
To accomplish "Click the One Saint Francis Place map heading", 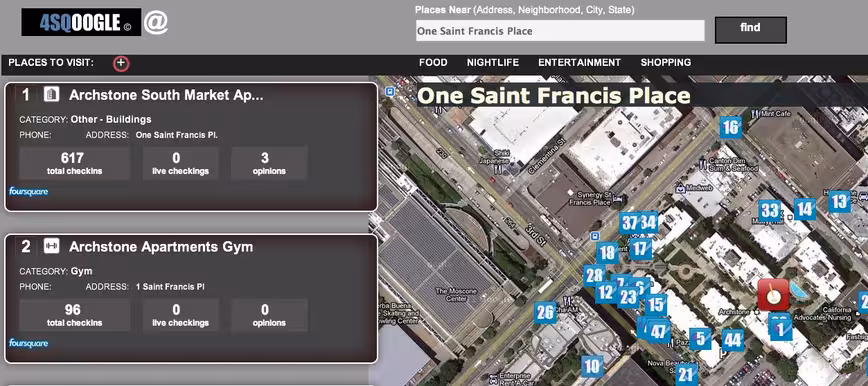I will coord(554,95).
